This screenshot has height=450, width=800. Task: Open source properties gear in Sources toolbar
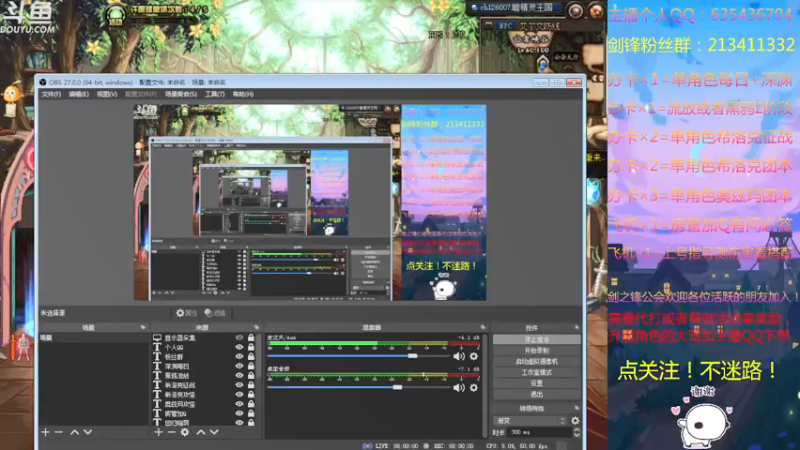click(185, 432)
